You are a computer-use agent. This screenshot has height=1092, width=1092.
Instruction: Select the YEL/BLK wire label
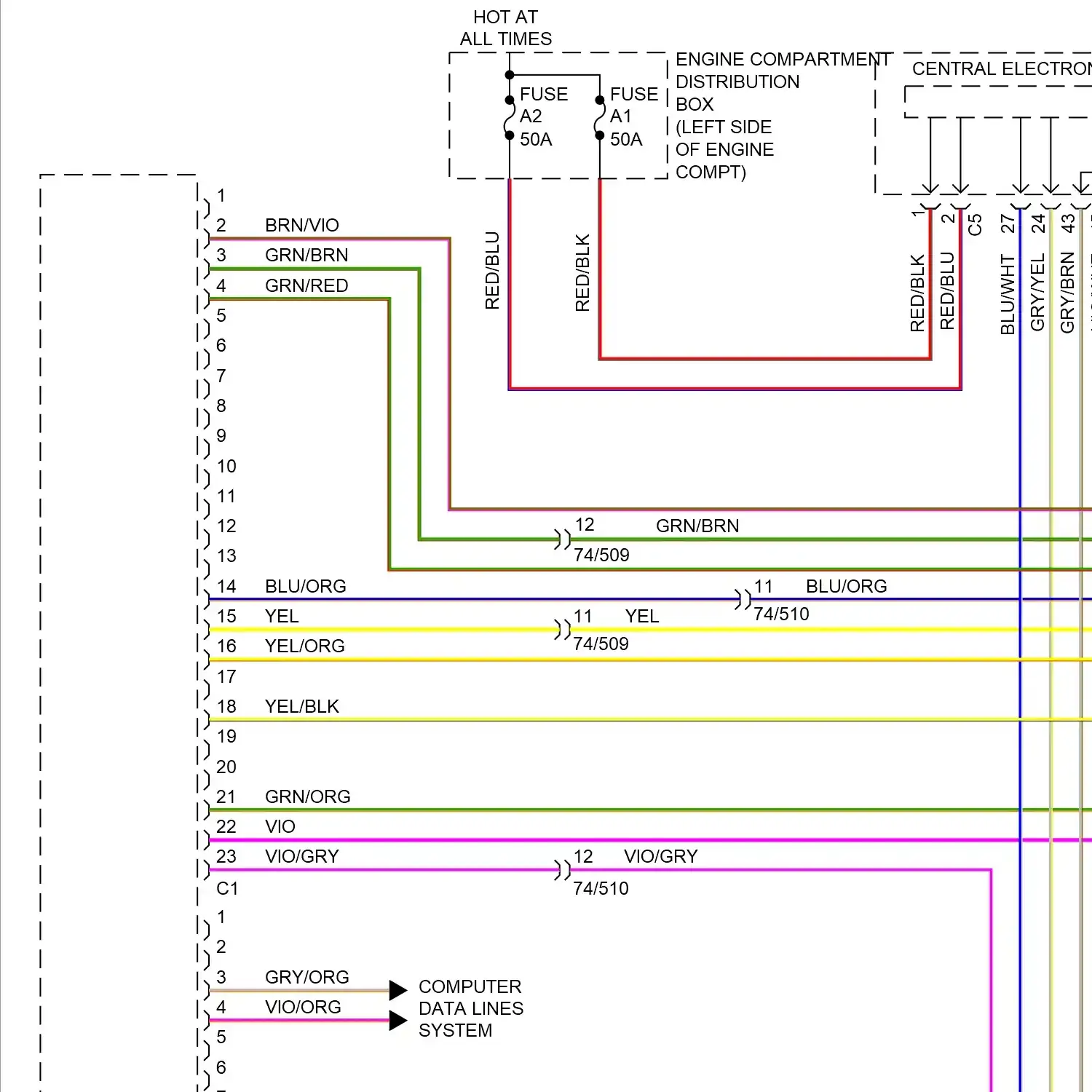302,706
